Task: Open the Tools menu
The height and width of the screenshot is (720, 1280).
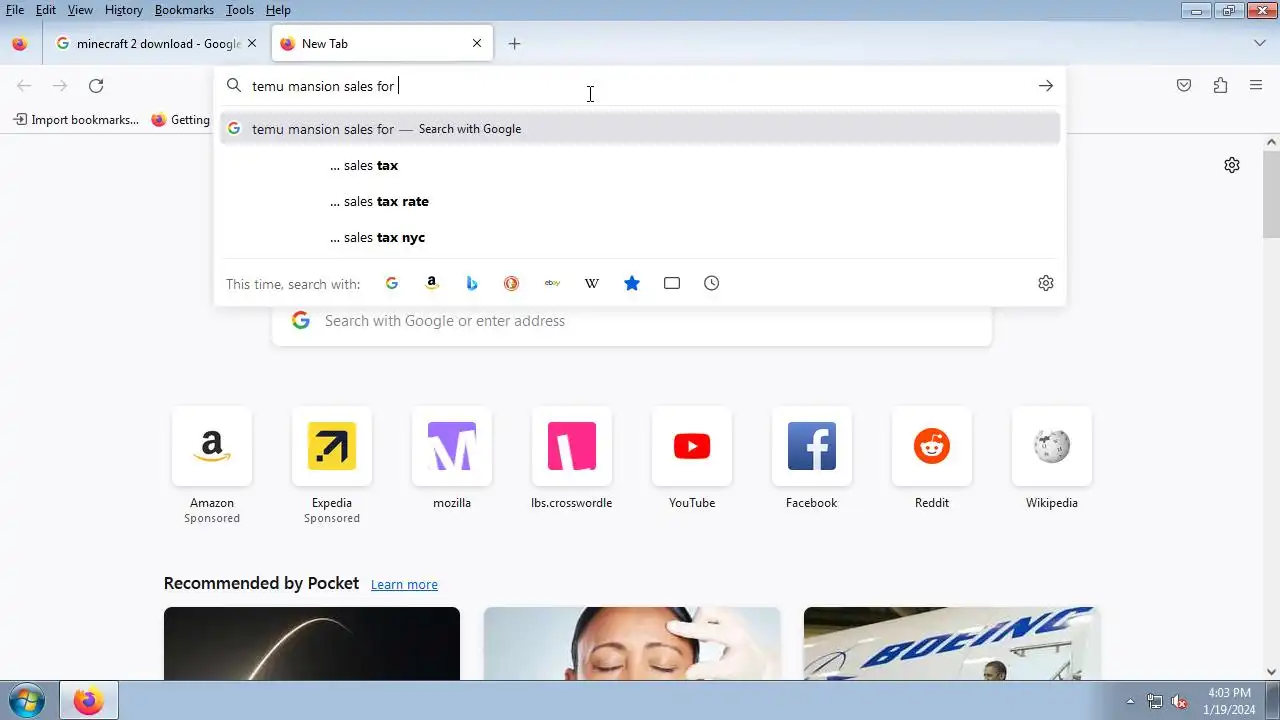Action: coord(240,10)
